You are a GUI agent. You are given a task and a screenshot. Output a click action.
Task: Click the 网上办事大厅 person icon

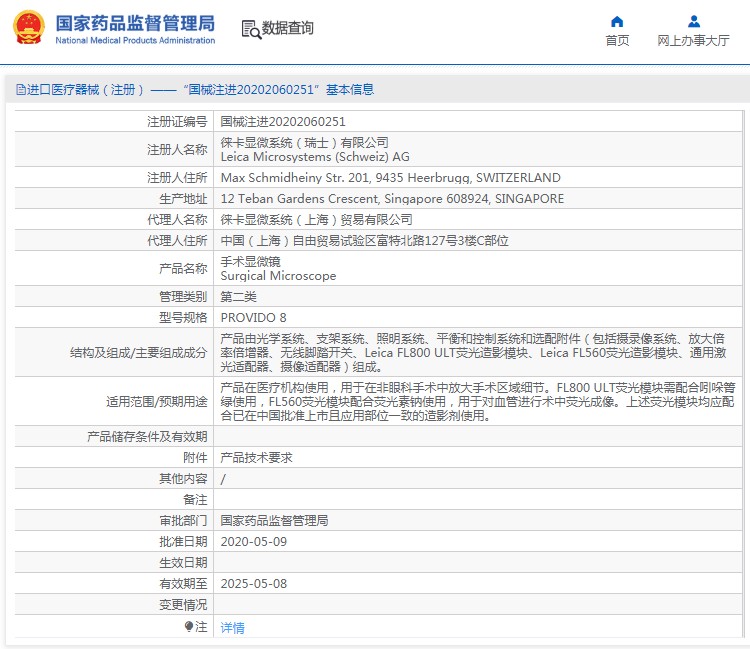tap(694, 22)
